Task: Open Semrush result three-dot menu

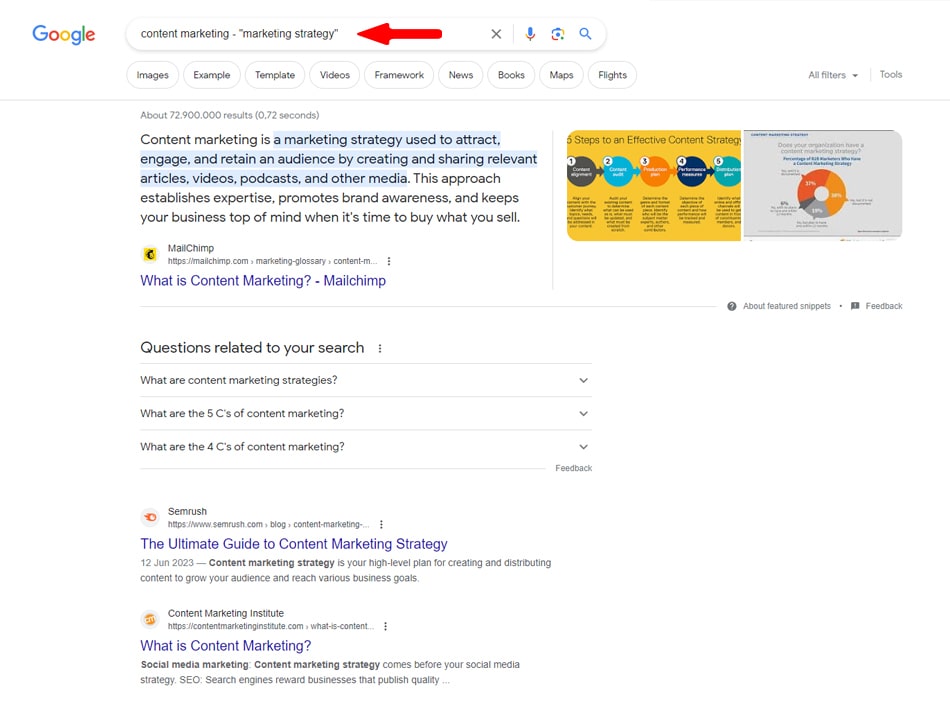Action: [381, 525]
